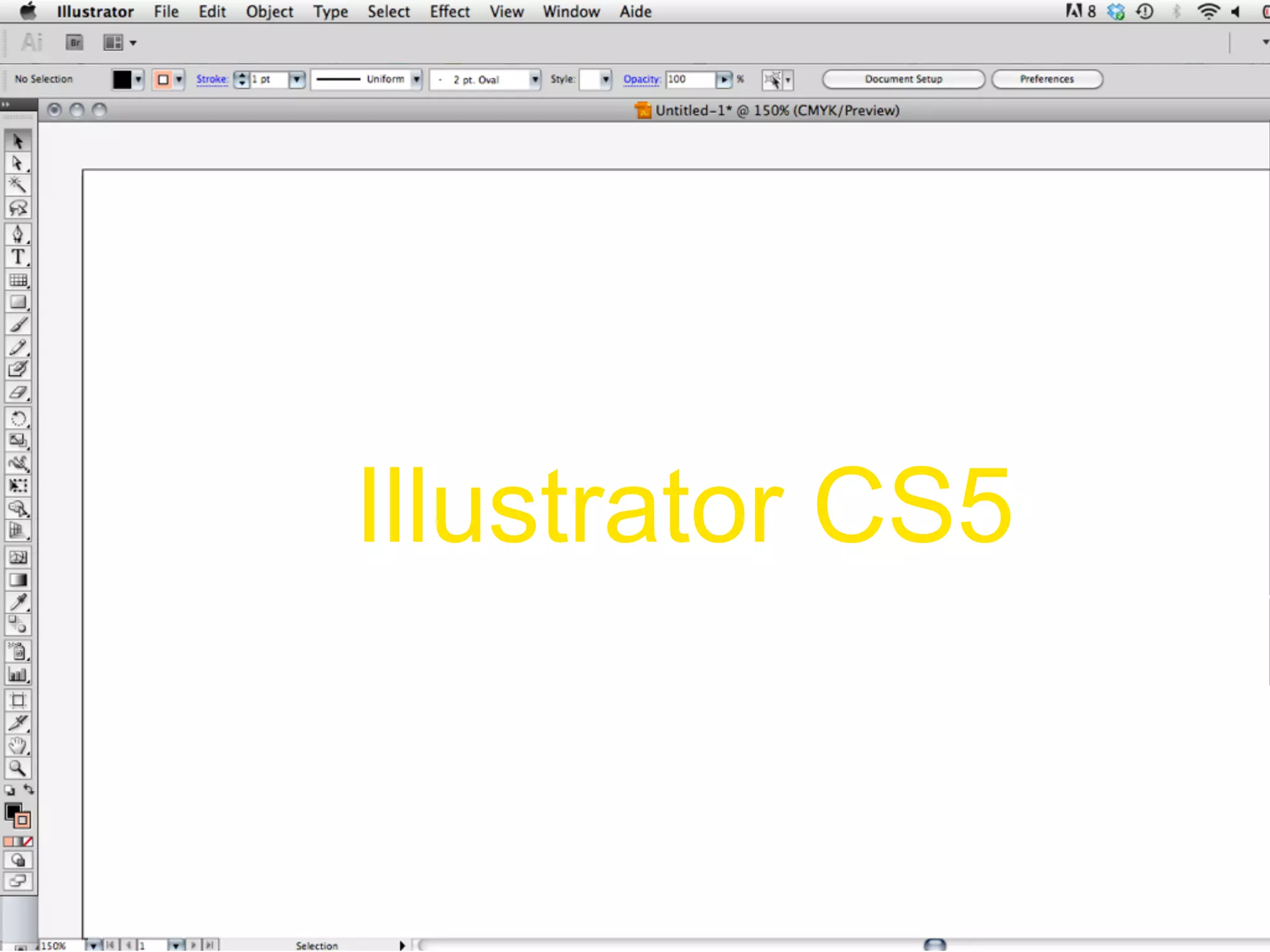The height and width of the screenshot is (952, 1270).
Task: Open the Effect menu
Action: 450,12
